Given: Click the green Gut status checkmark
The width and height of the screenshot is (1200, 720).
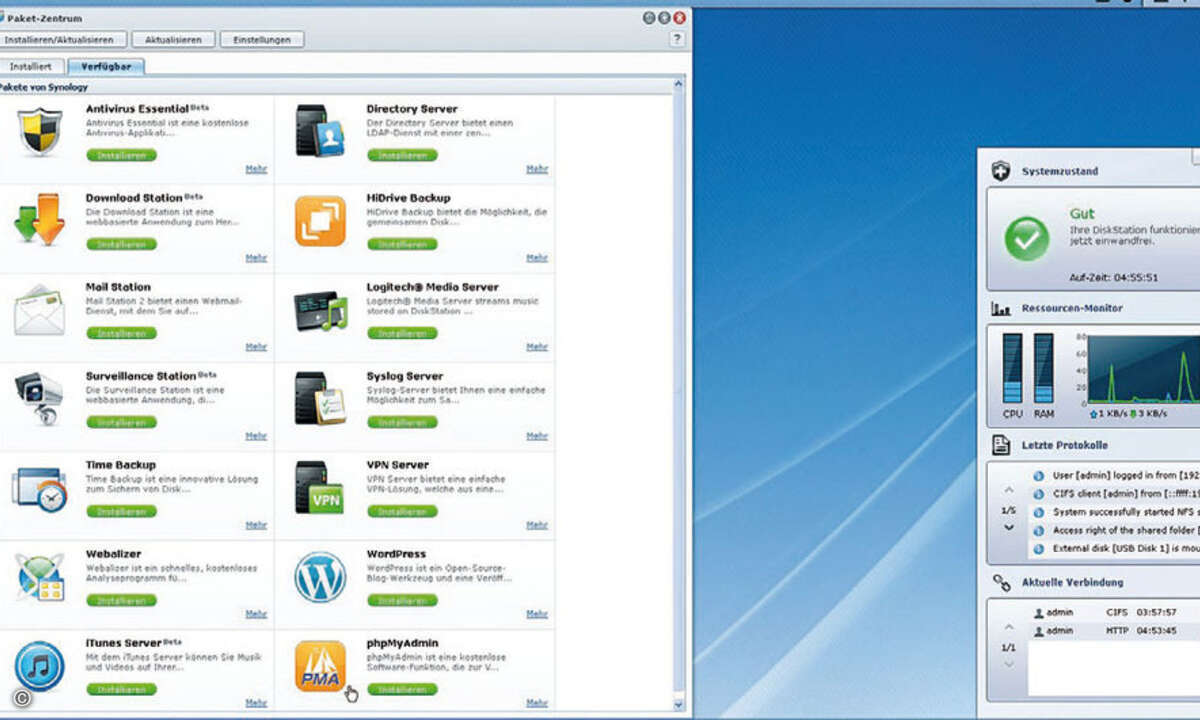Looking at the screenshot, I should 1027,239.
